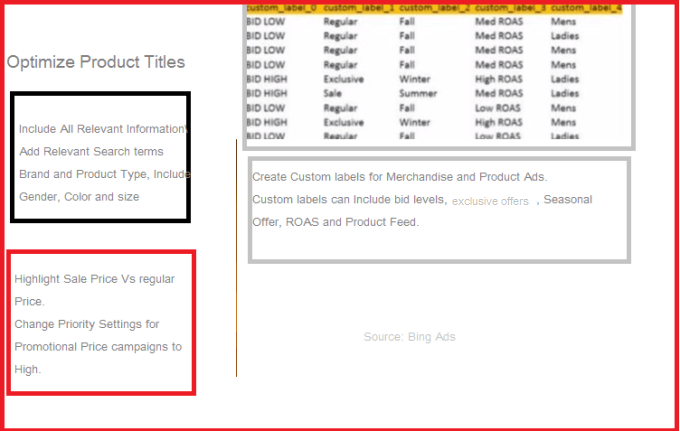Select the custom_label_4 column header
The height and width of the screenshot is (431, 680).
[x=586, y=8]
